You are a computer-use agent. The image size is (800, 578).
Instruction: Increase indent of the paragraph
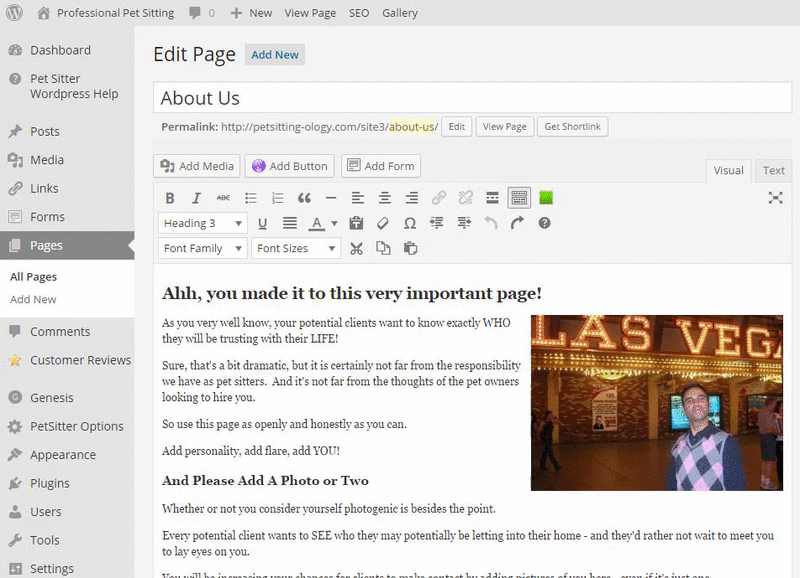(464, 223)
